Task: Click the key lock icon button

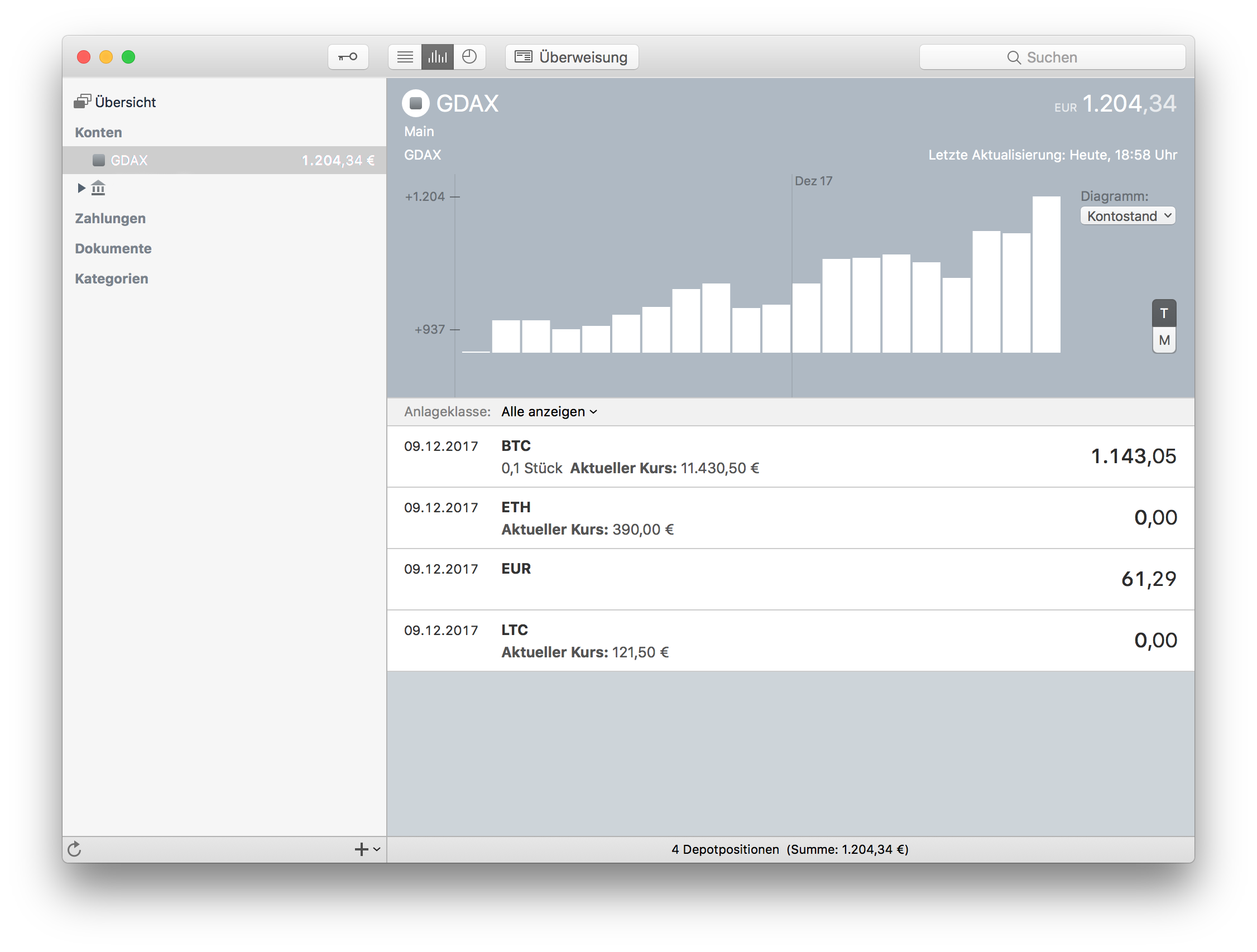Action: tap(348, 57)
